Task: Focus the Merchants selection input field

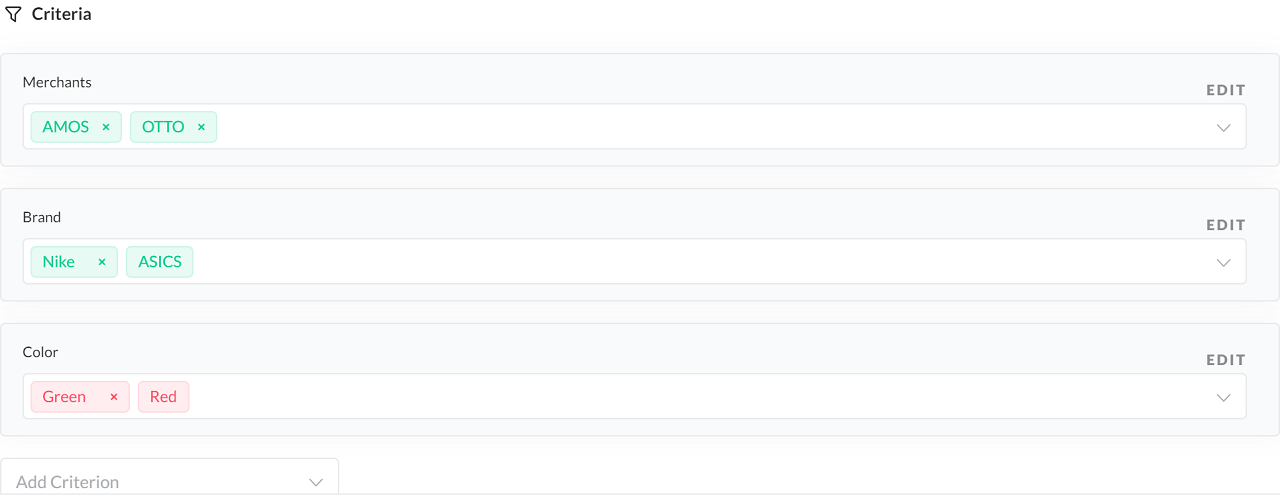Action: tap(700, 127)
